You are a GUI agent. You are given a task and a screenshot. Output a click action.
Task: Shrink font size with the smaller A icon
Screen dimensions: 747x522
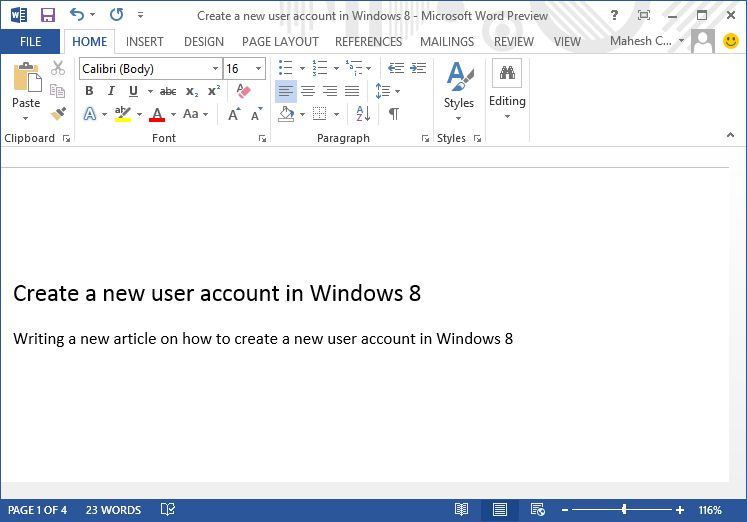256,114
